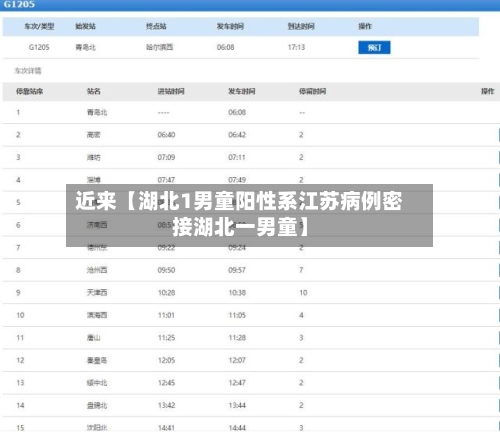Click the 进站时间 column header
This screenshot has width=500, height=432.
coord(171,91)
